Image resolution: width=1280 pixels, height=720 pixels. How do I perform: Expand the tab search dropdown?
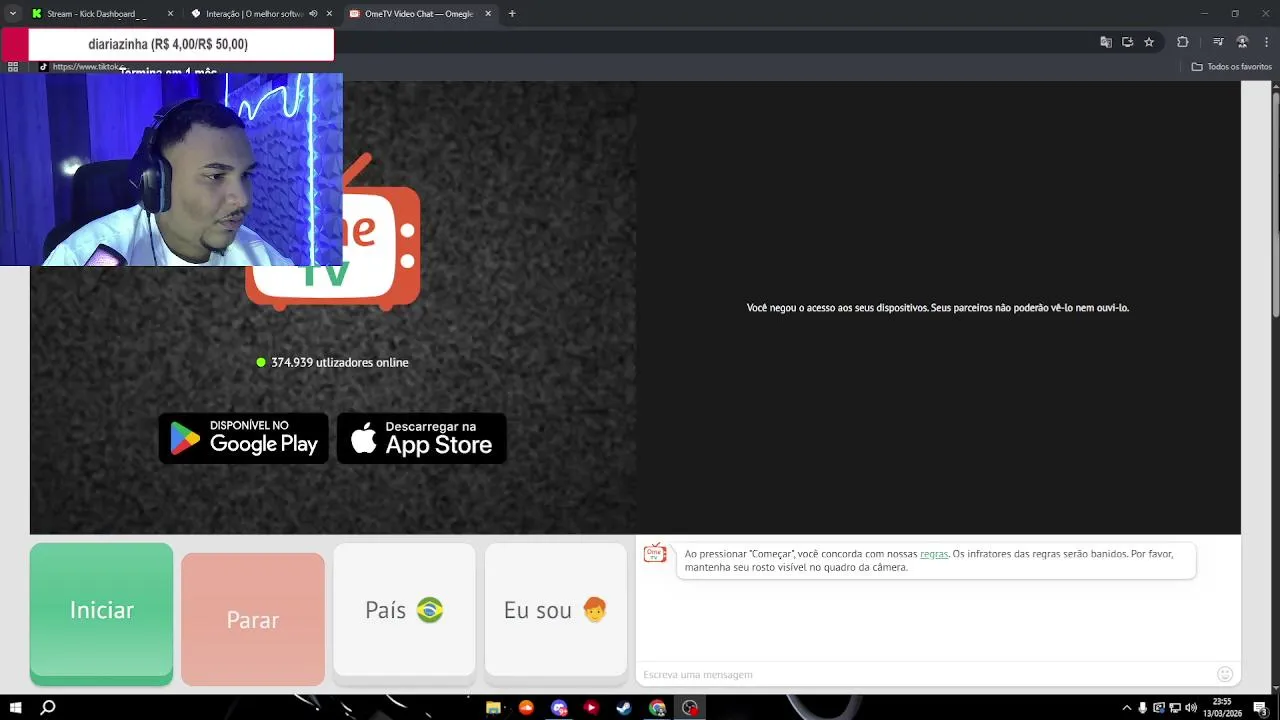[12, 14]
